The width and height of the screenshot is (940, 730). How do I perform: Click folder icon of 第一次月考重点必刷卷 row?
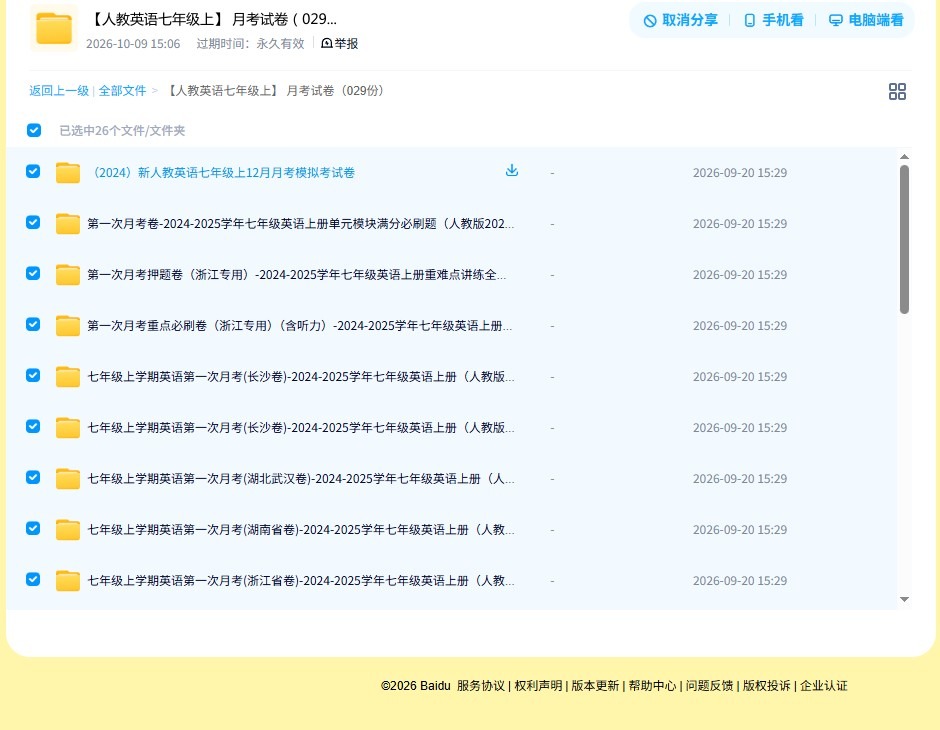pos(68,325)
